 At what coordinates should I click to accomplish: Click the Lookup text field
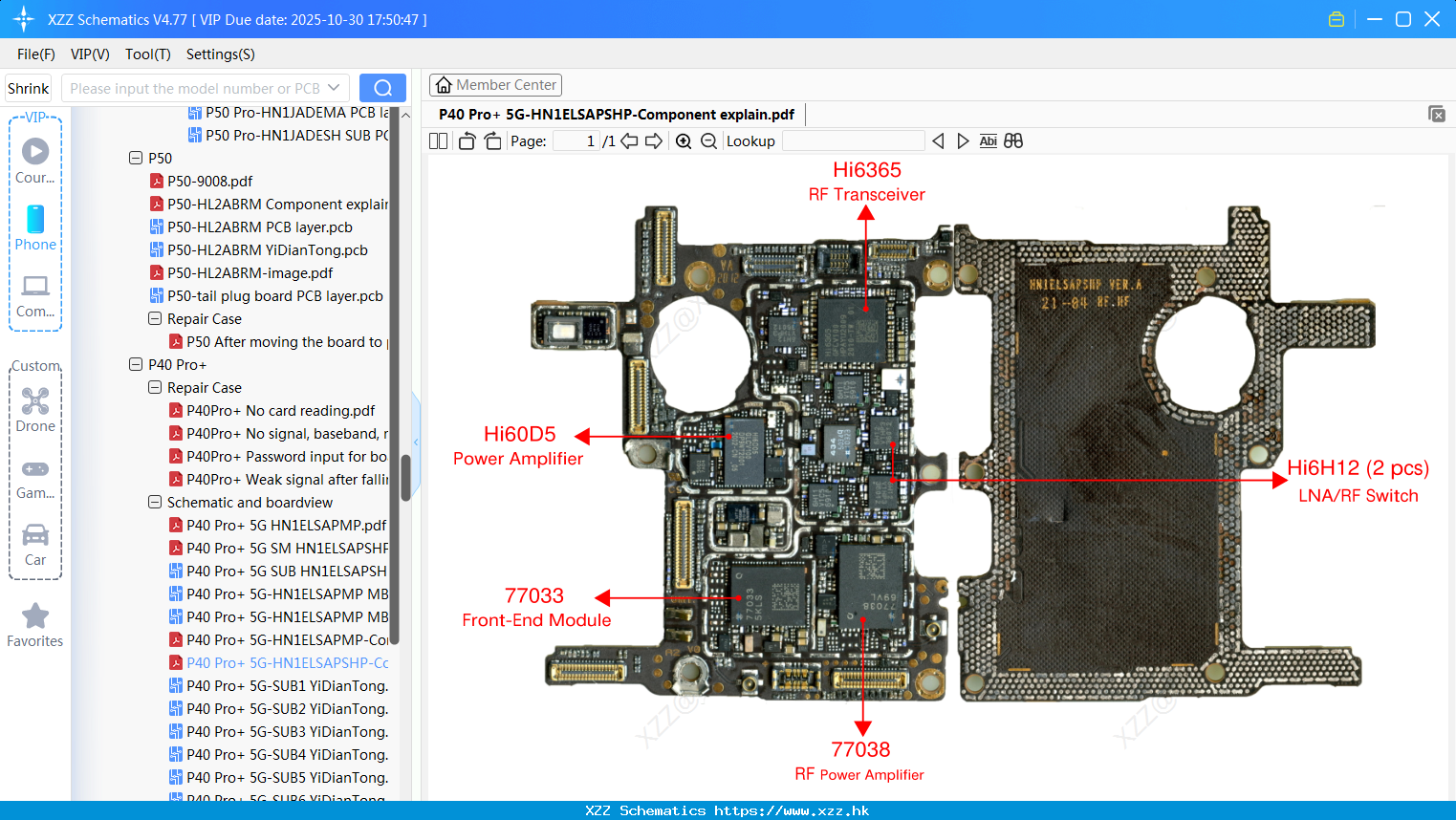(853, 141)
